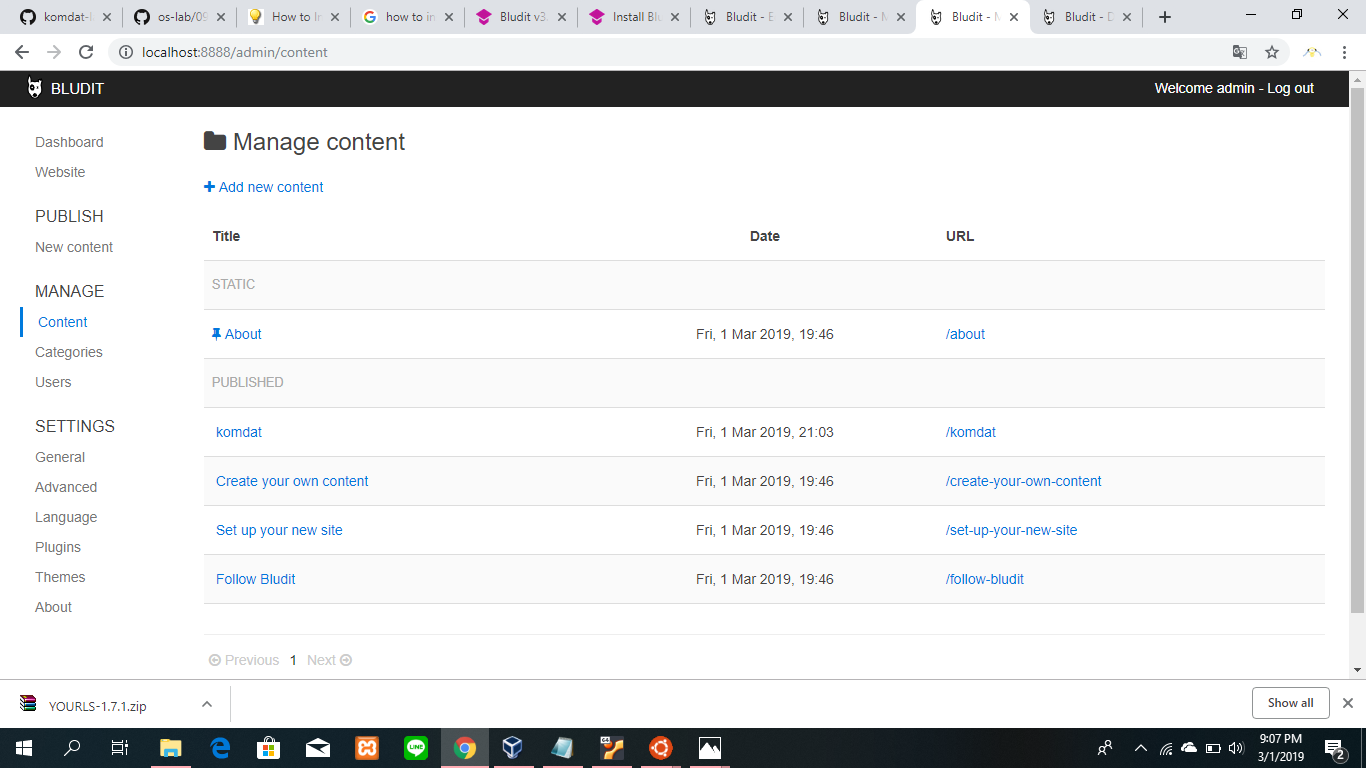This screenshot has height=768, width=1366.
Task: Open the About static page title
Action: 243,334
